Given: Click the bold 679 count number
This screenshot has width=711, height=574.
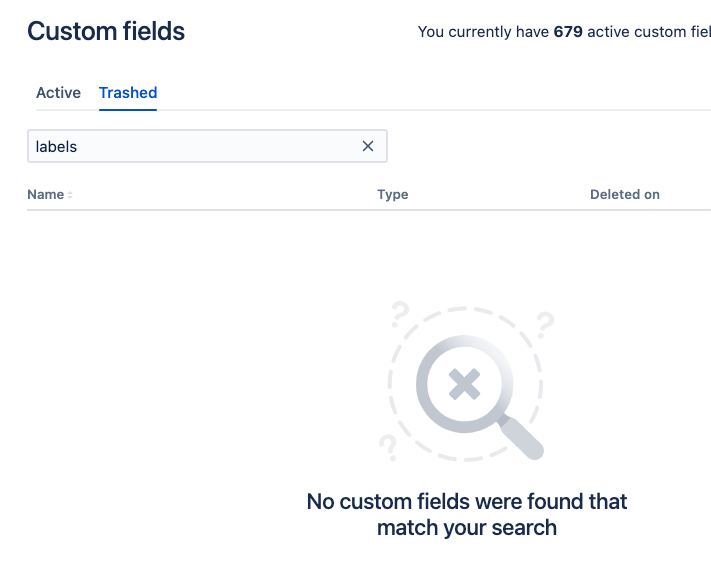Looking at the screenshot, I should [568, 32].
